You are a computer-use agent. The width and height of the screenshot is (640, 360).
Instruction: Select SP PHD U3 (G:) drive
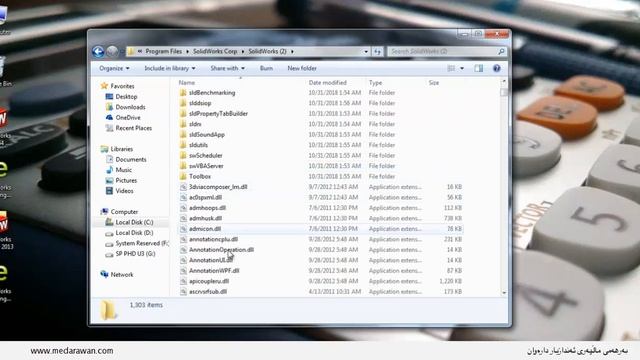pyautogui.click(x=135, y=253)
